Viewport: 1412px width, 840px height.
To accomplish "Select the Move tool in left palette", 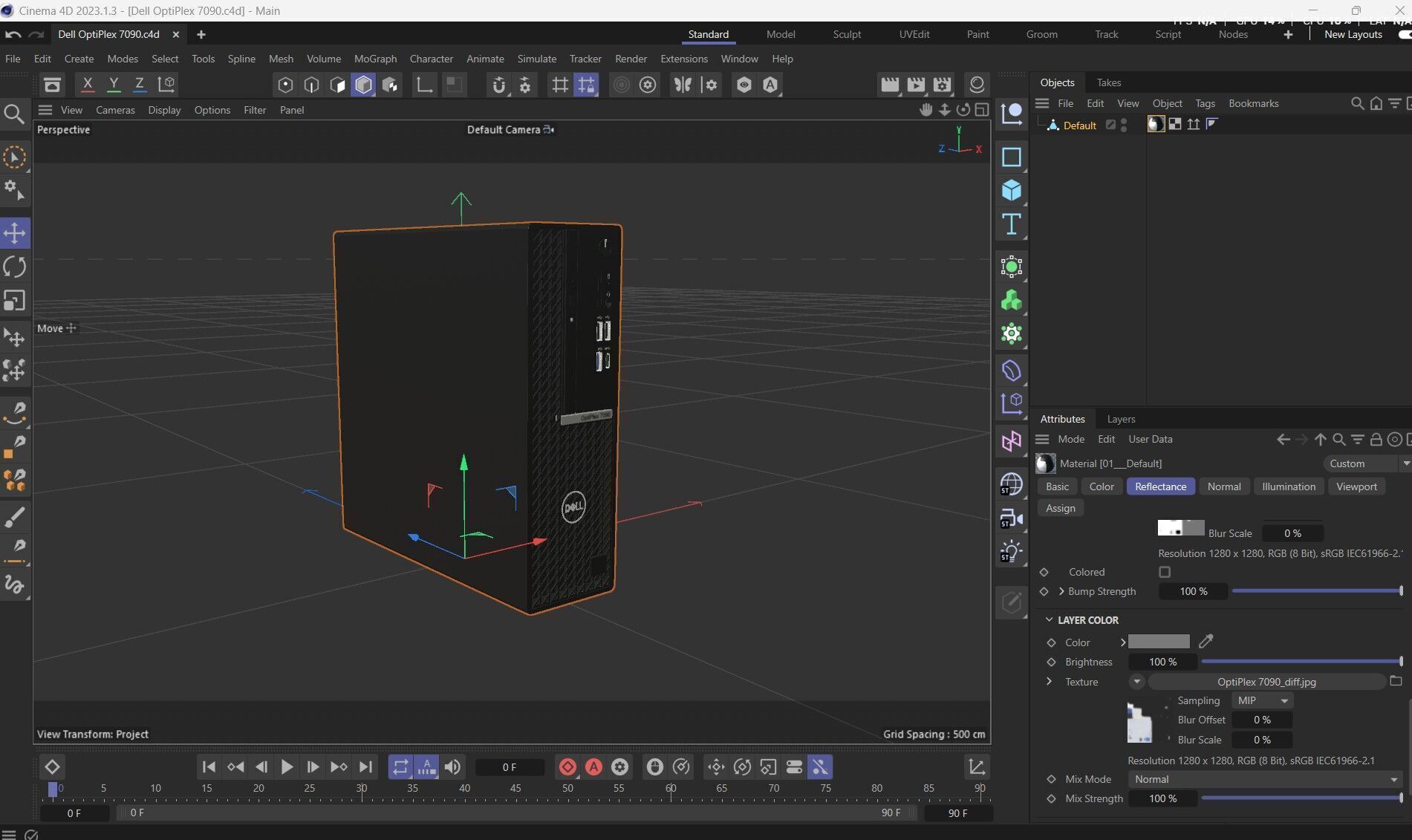I will pos(15,233).
